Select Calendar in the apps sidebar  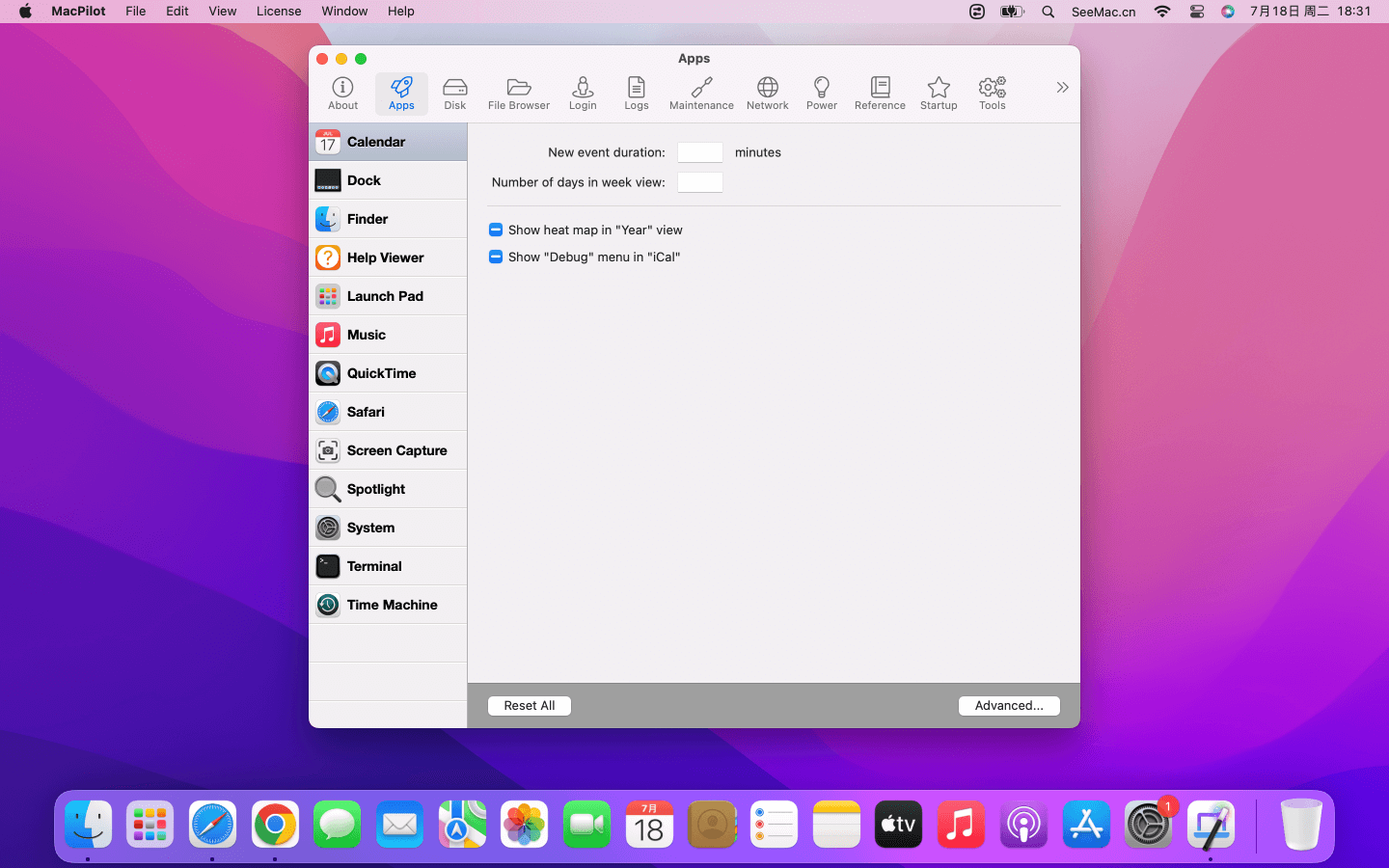click(388, 142)
